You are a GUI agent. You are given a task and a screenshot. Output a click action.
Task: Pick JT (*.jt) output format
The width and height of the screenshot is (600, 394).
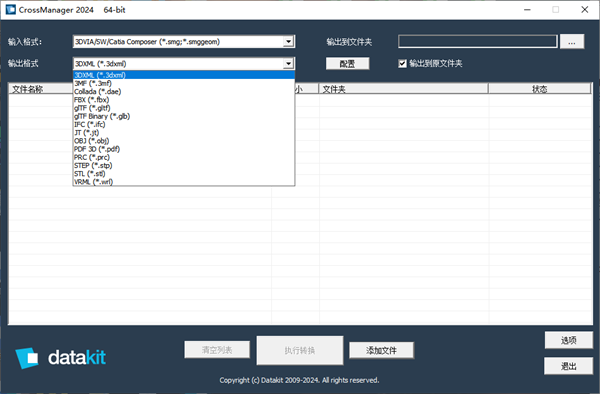click(x=184, y=133)
